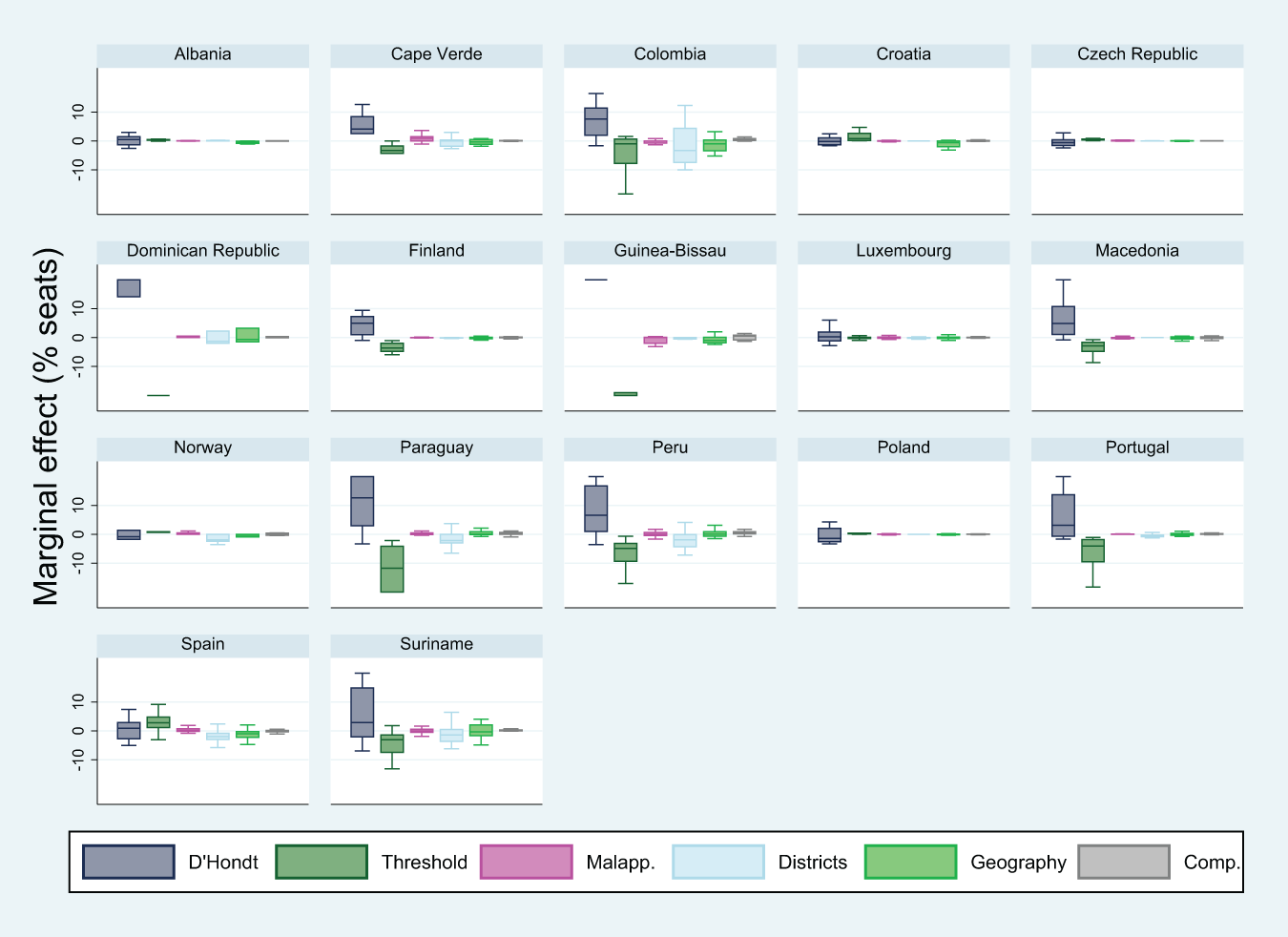Click the Threshold legend green swatch
Screen dimensions: 1288x937
point(322,862)
